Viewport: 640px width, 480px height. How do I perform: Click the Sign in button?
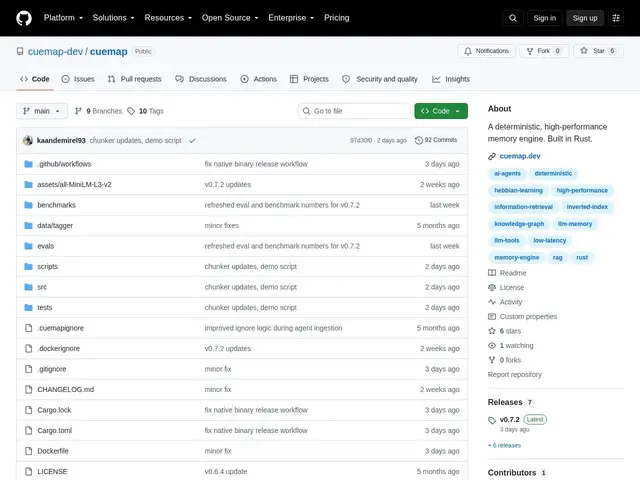pyautogui.click(x=544, y=18)
